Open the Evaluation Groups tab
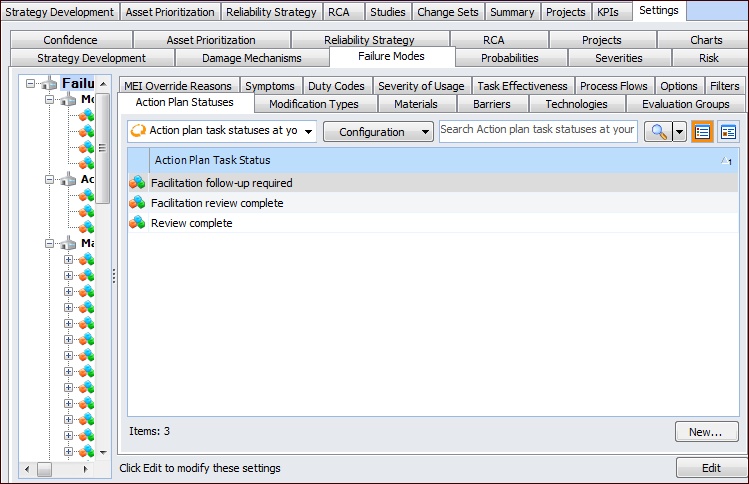Viewport: 749px width, 484px height. tap(685, 104)
